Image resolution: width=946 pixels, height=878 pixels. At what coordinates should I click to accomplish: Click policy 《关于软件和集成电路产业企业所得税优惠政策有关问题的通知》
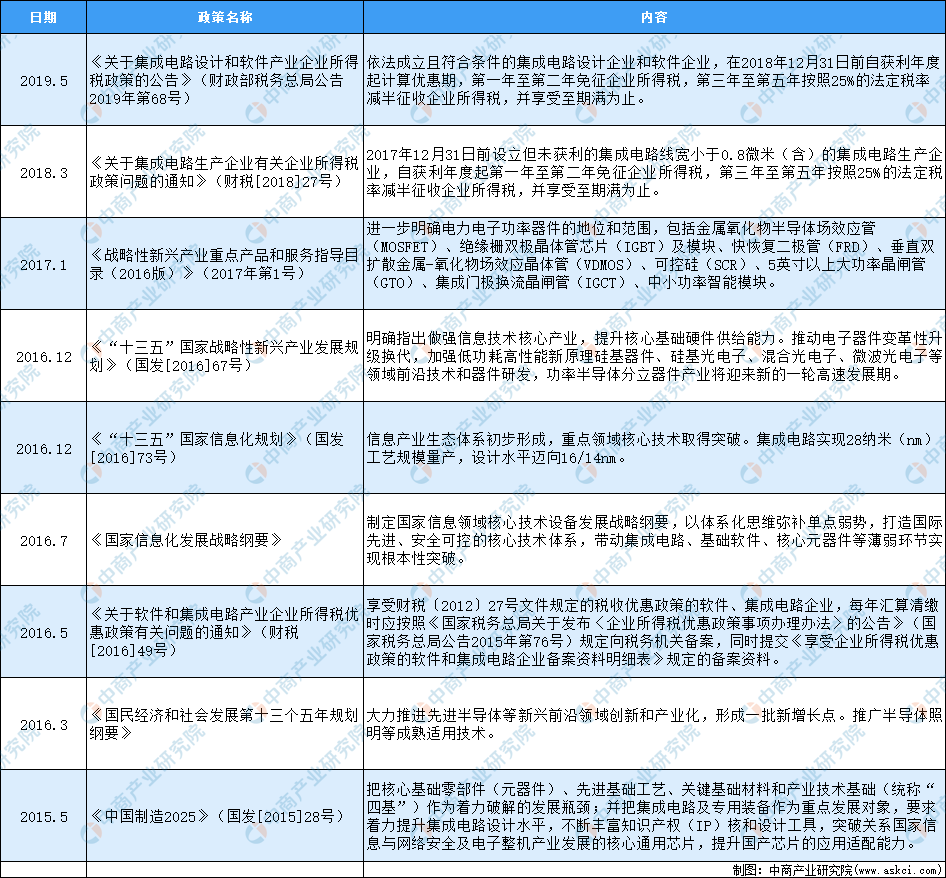[224, 632]
